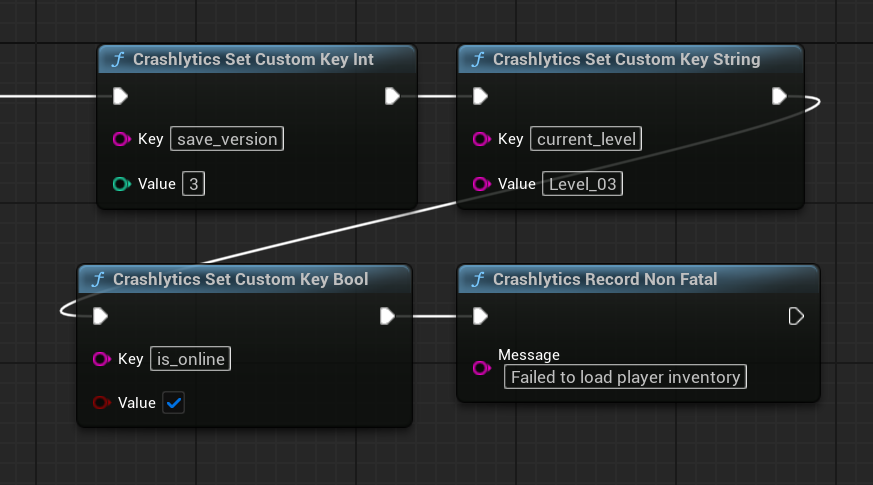Edit the save_version key field
This screenshot has width=873, height=485.
[227, 139]
